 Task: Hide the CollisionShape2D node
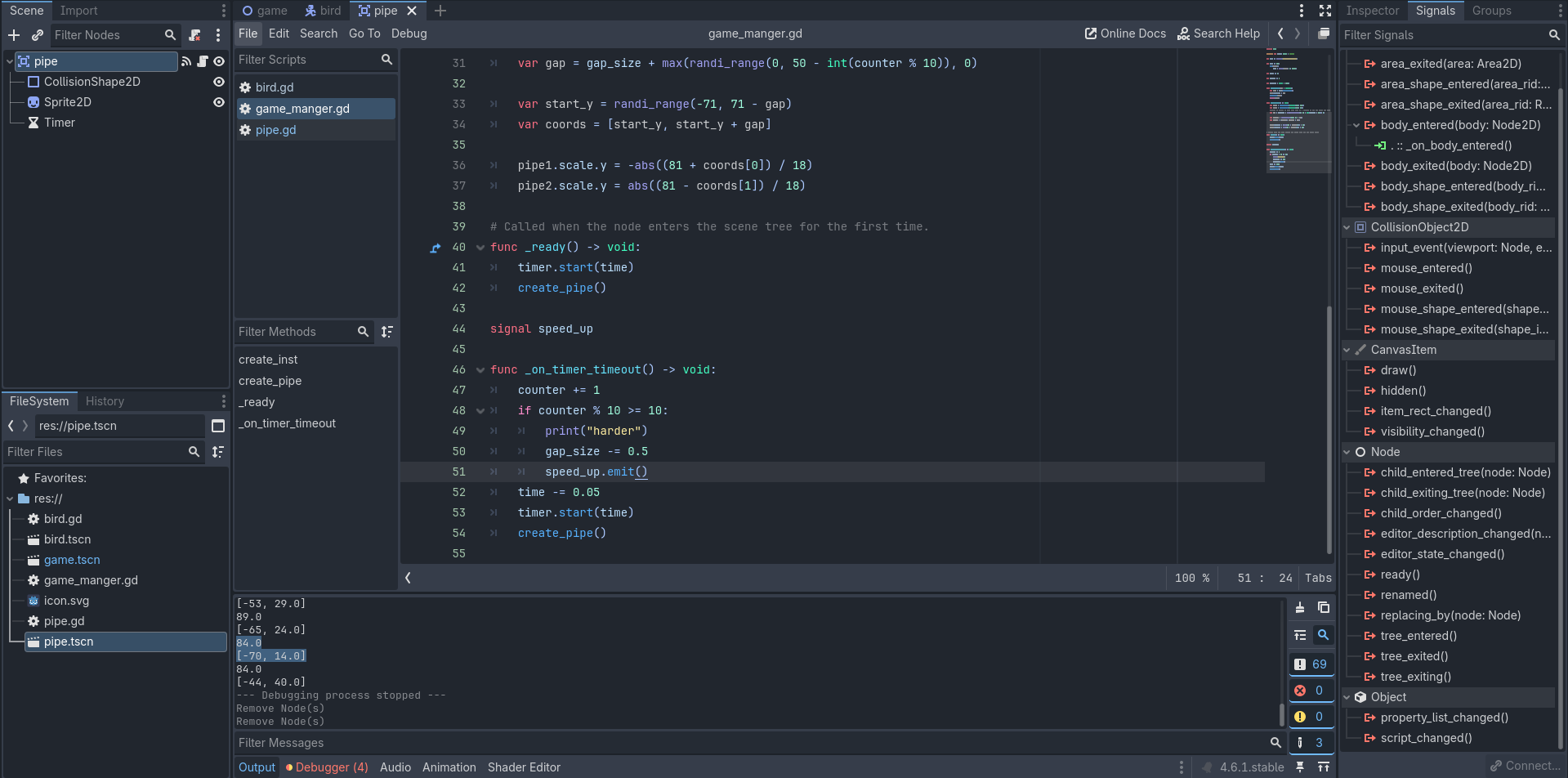tap(219, 82)
